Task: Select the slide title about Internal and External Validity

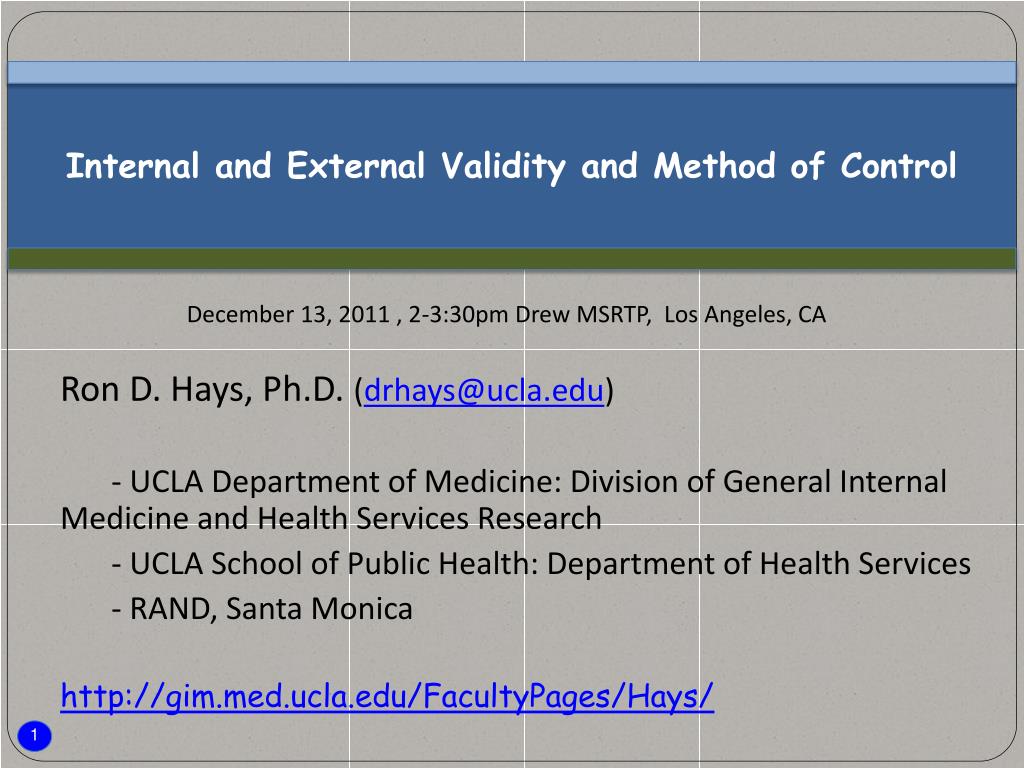Action: pyautogui.click(x=511, y=167)
